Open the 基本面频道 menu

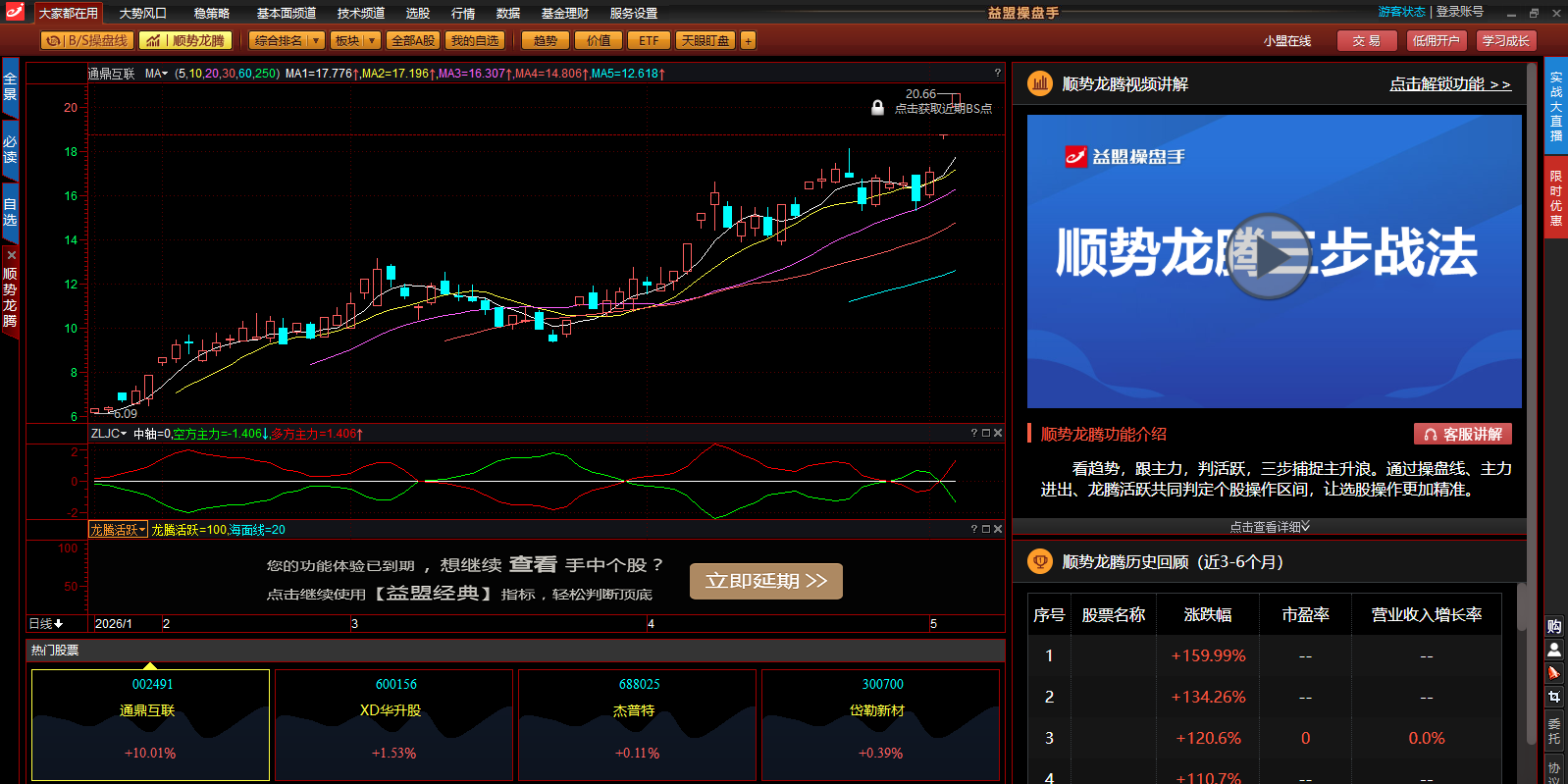click(287, 13)
